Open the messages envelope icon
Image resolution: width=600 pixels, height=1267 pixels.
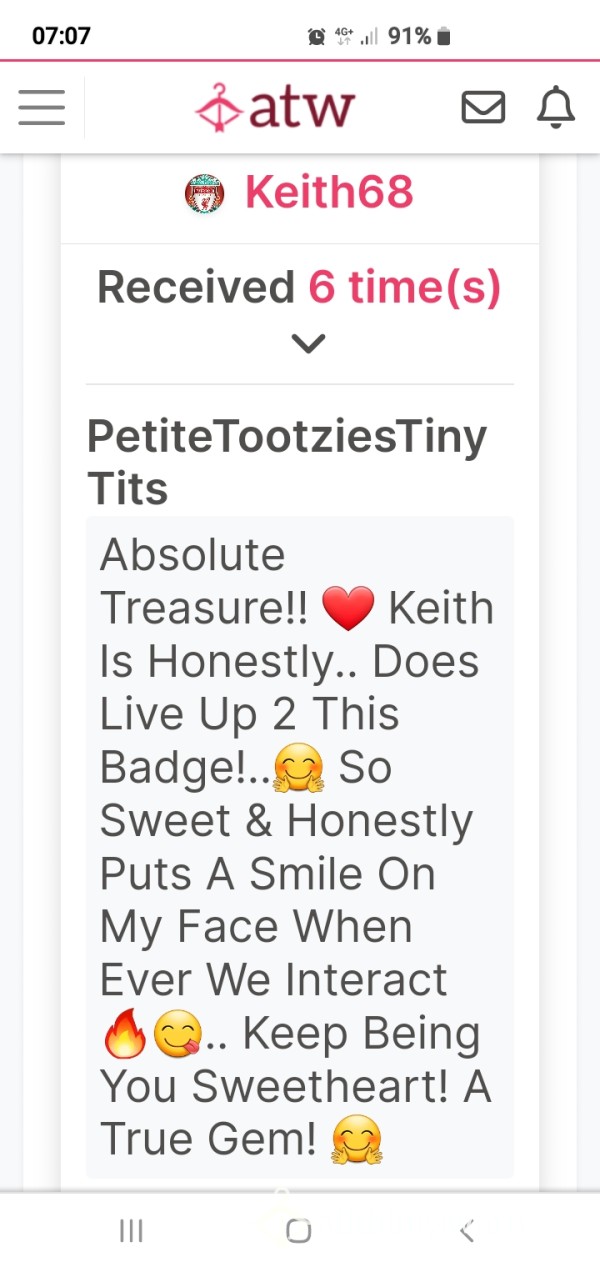[x=483, y=107]
